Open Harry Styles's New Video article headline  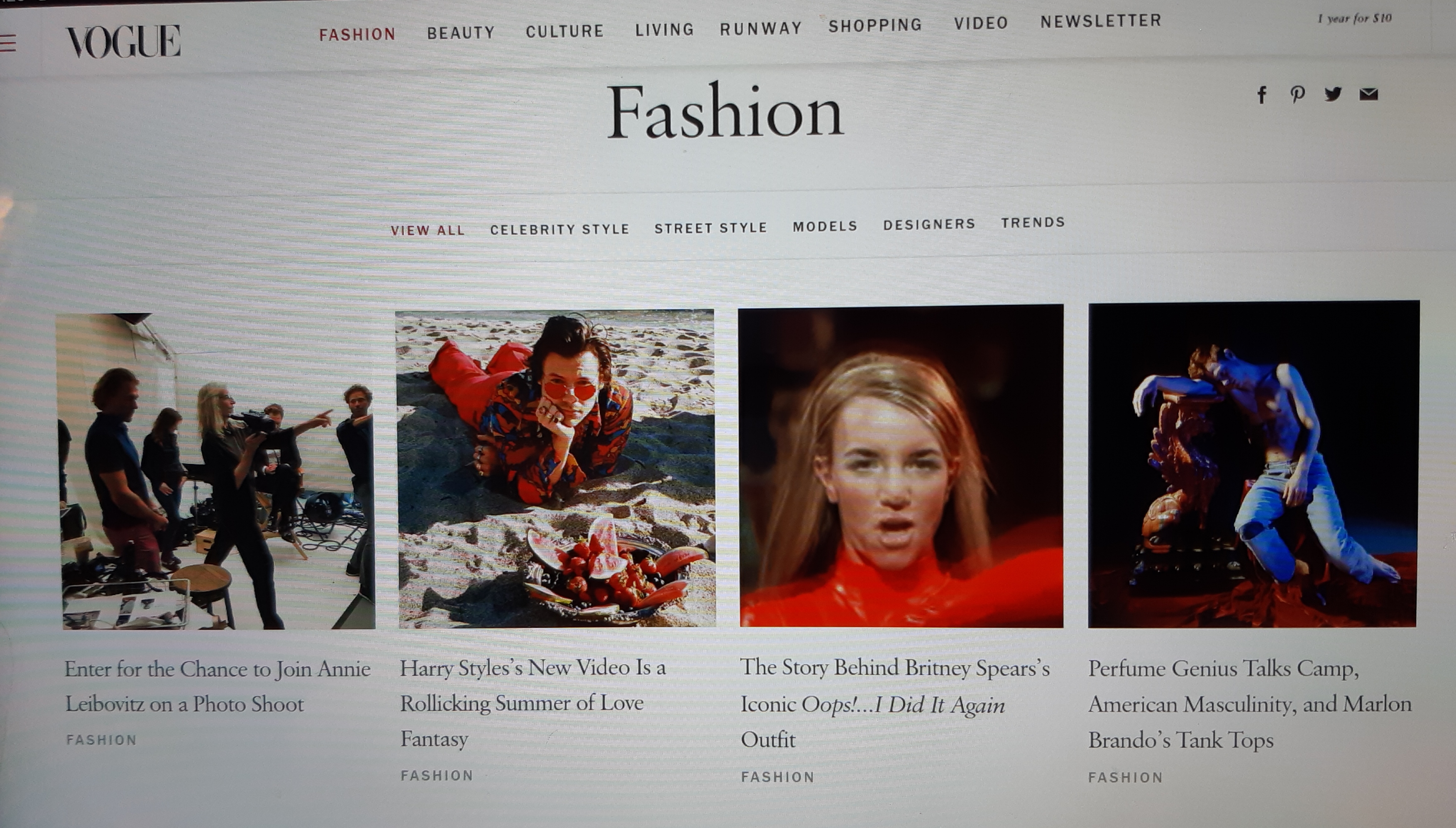pyautogui.click(x=532, y=702)
